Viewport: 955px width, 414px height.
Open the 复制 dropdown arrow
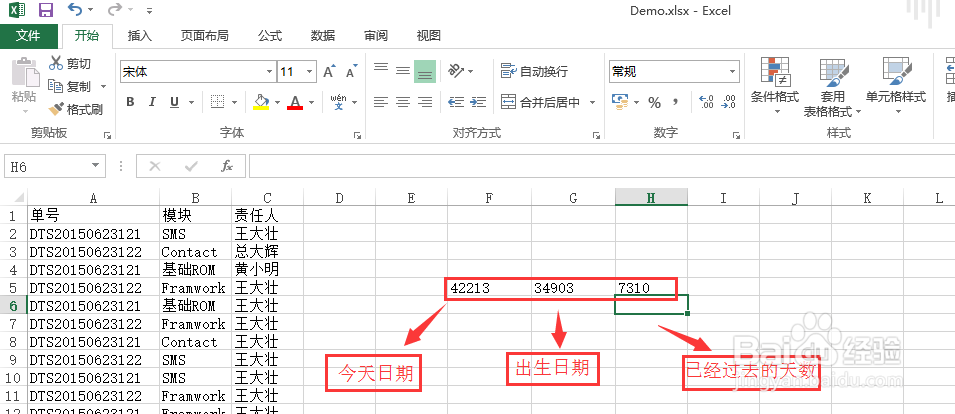(103, 87)
